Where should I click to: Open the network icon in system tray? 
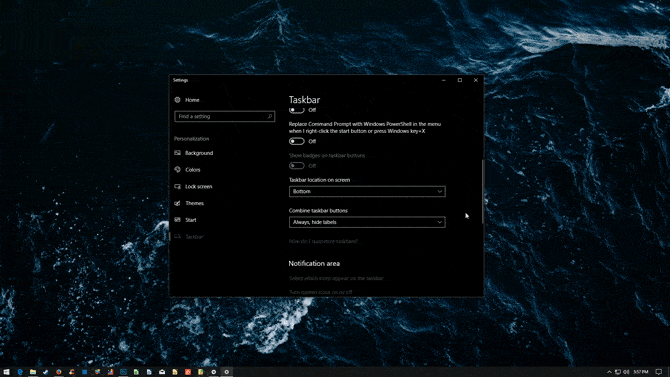(618, 372)
